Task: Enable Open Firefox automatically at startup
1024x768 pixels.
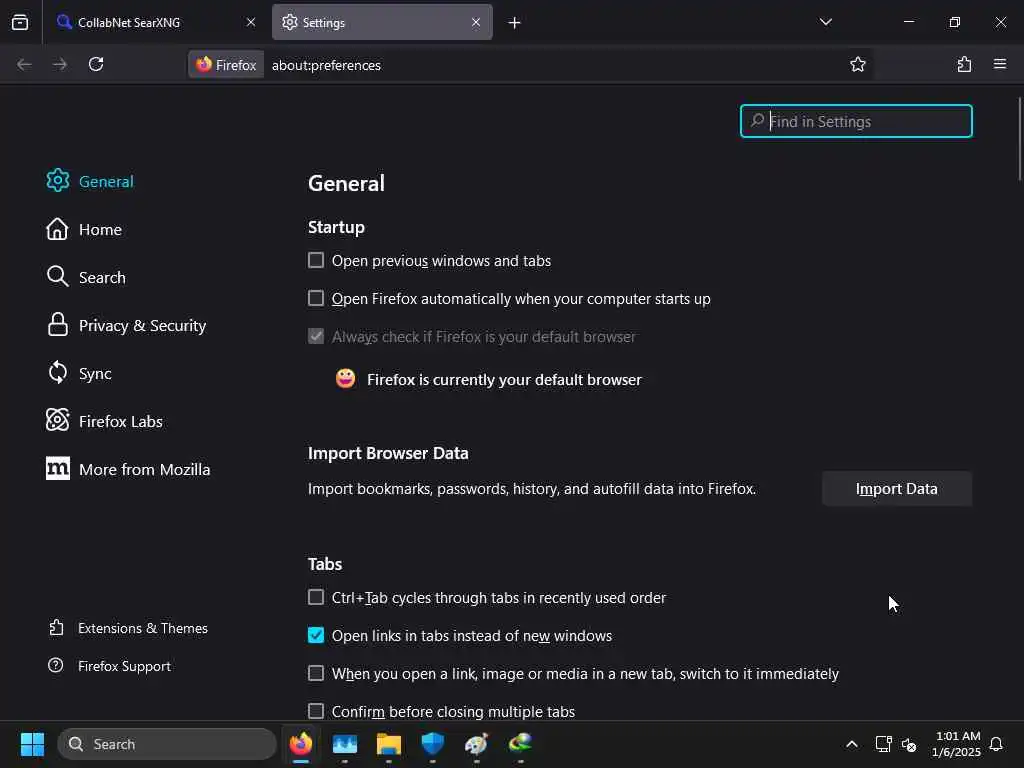Action: (316, 298)
